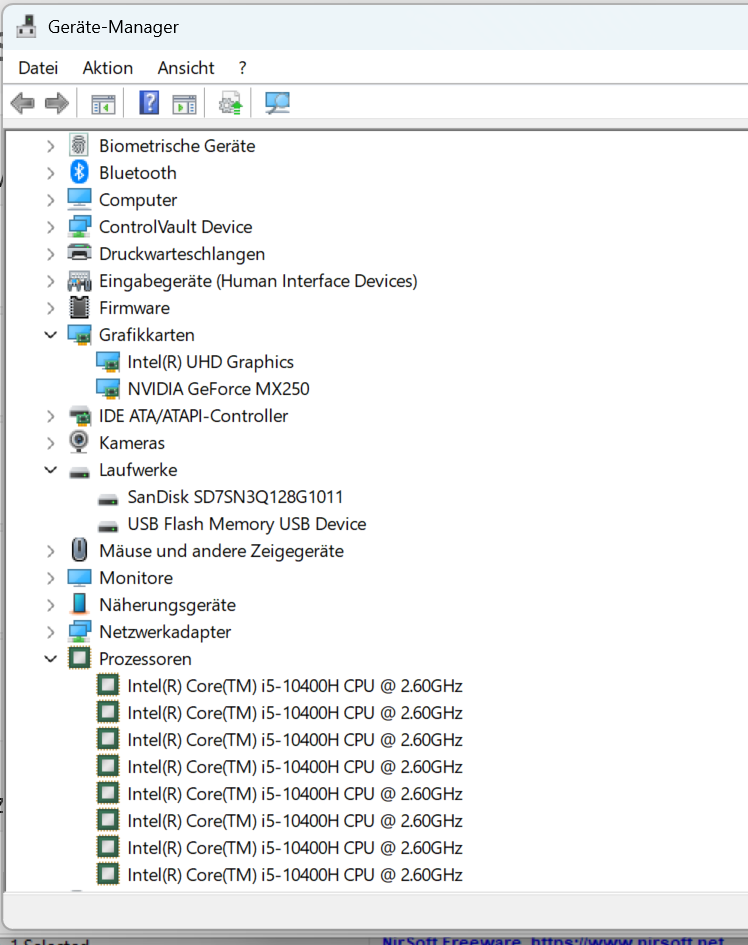Expand the Biometrische Geräte node

pyautogui.click(x=51, y=146)
